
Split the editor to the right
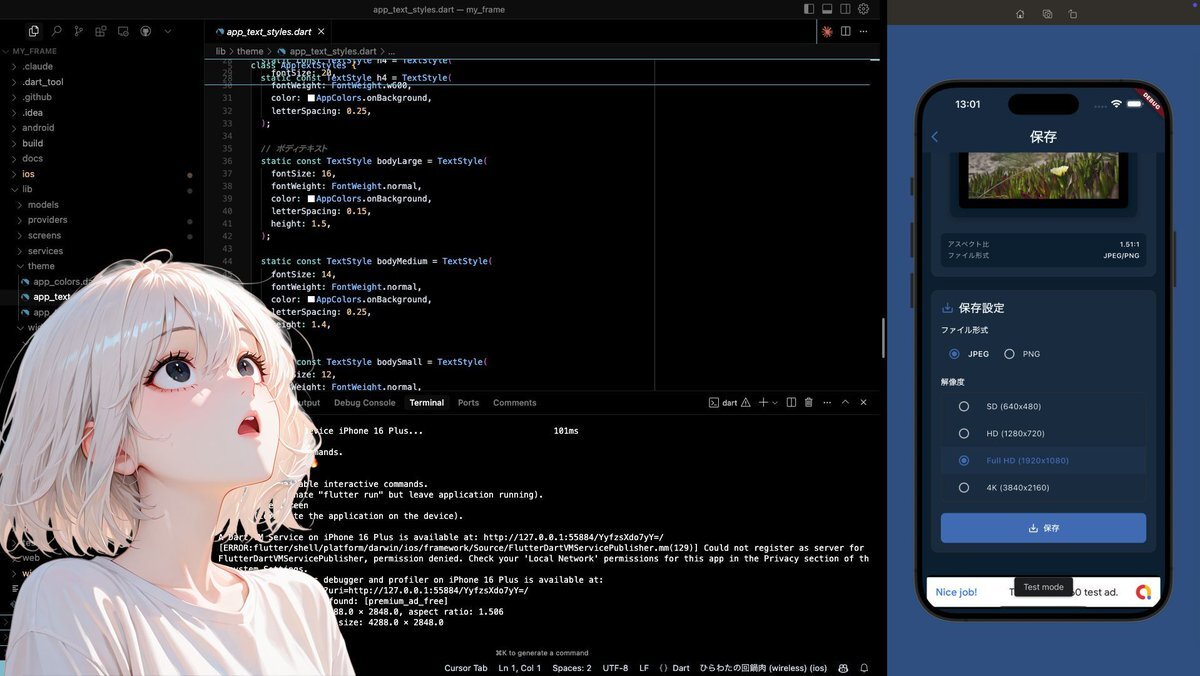point(846,31)
